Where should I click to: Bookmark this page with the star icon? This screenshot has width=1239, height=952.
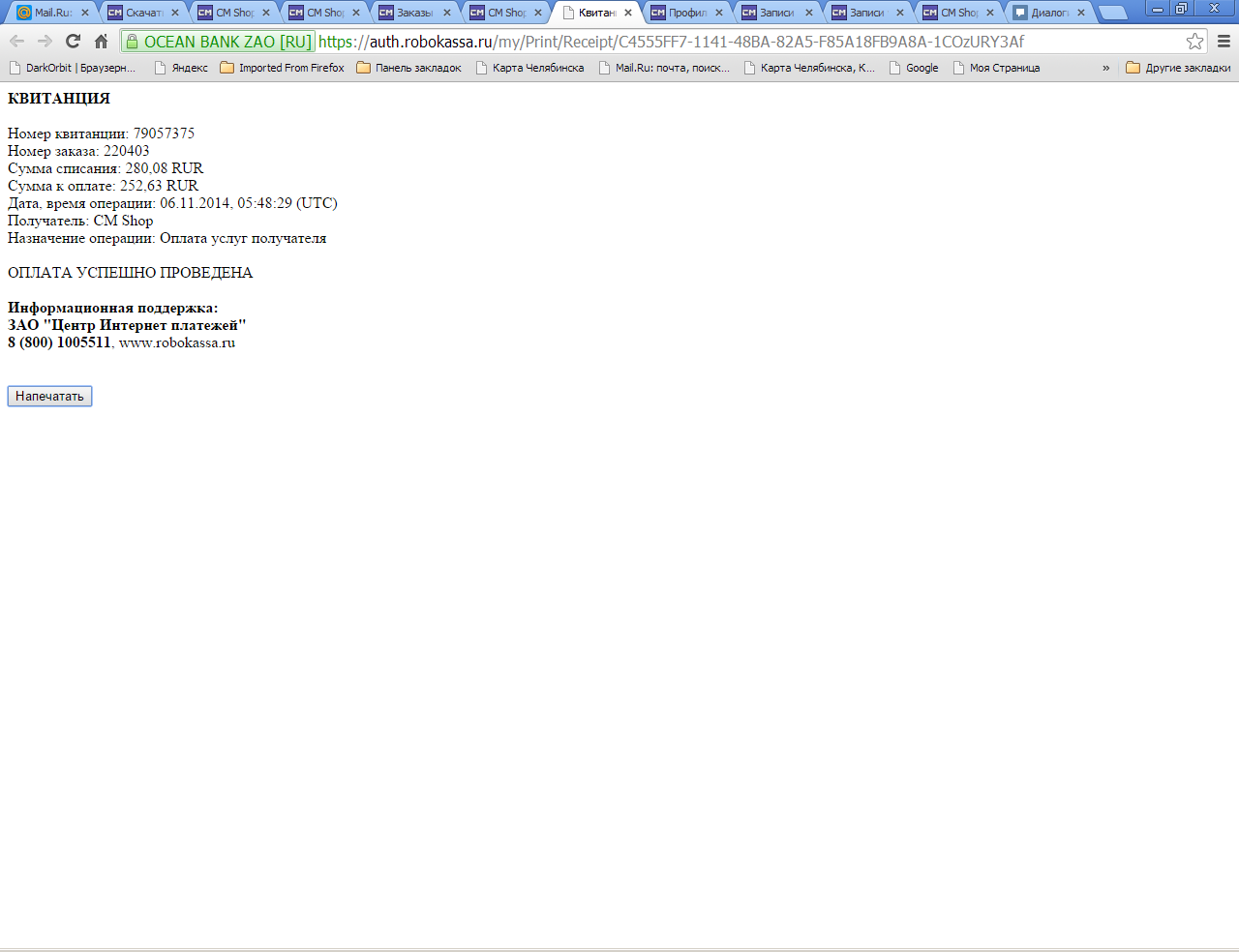(1194, 41)
